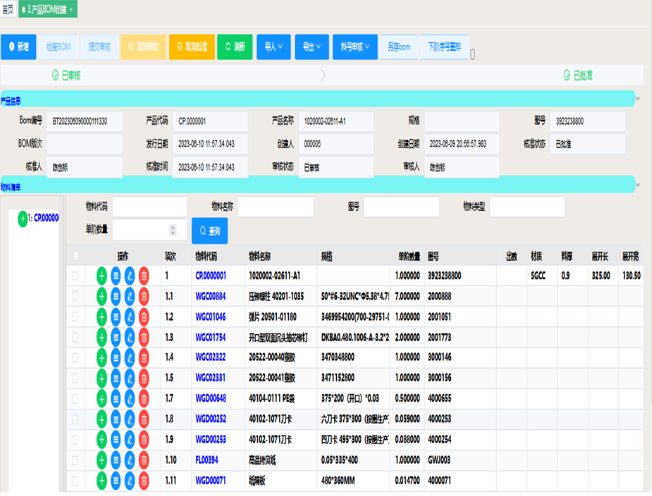Viewport: 652px width, 496px height.
Task: Click the blue list icon in row WGD00252
Action: 116,419
